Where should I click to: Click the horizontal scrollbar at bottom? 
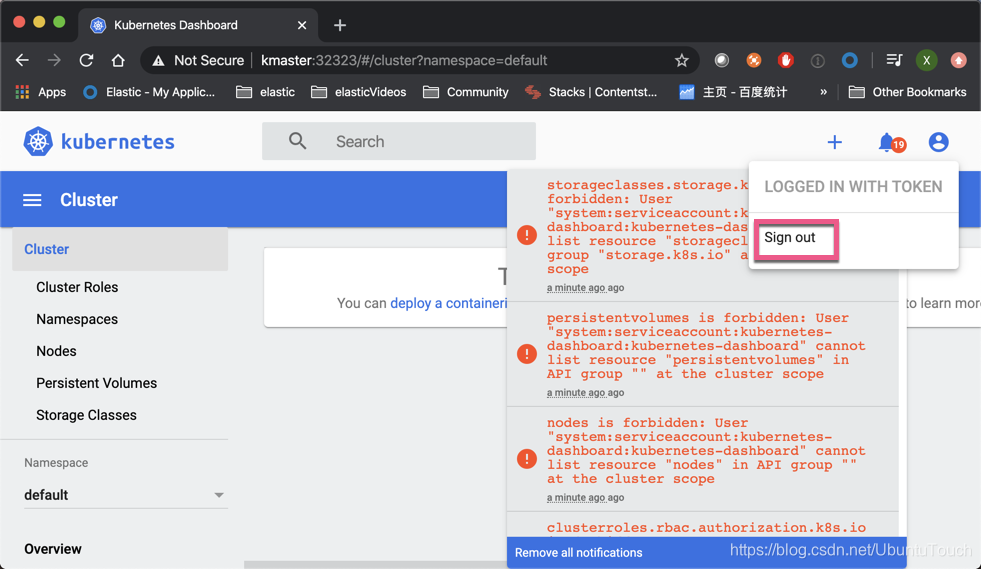(x=375, y=565)
